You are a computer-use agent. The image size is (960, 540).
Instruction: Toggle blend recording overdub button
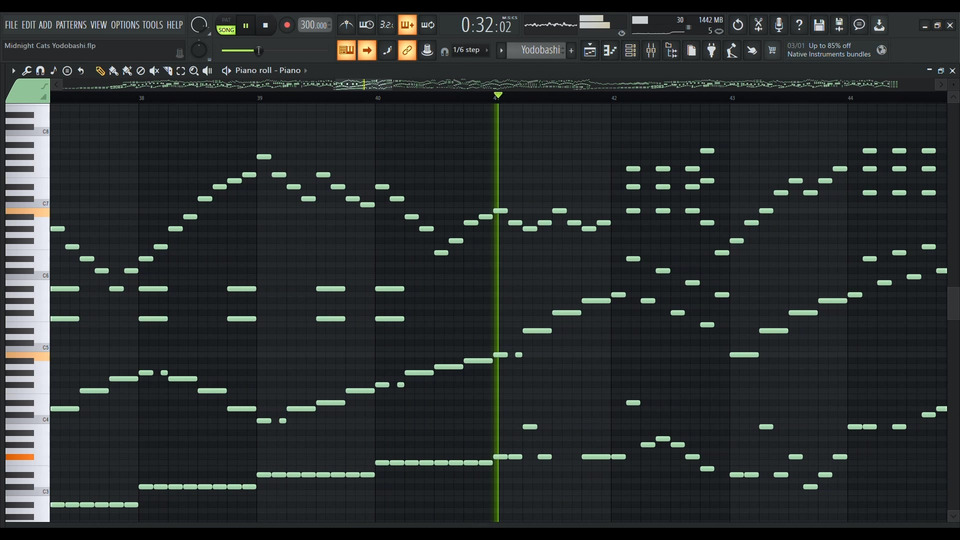[x=407, y=25]
